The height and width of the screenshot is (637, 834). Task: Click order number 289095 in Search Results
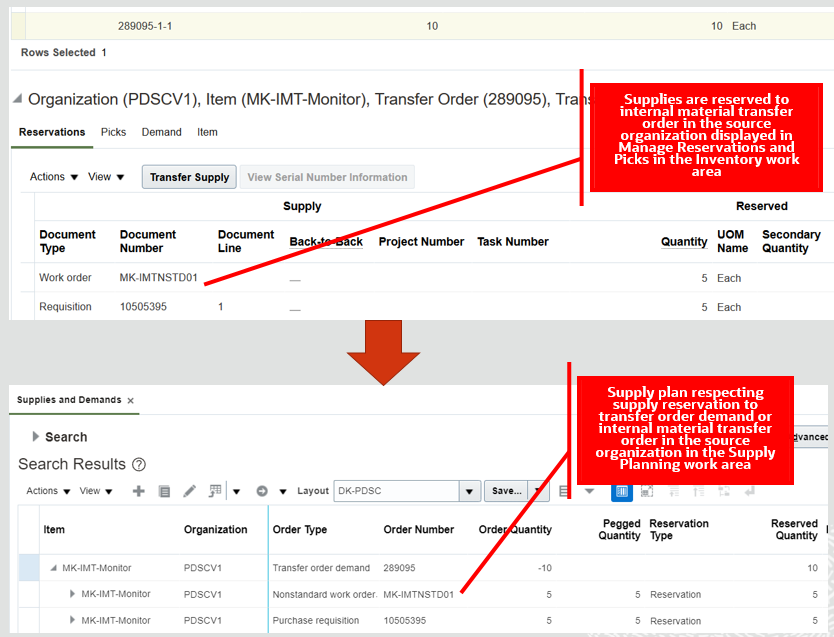point(399,568)
